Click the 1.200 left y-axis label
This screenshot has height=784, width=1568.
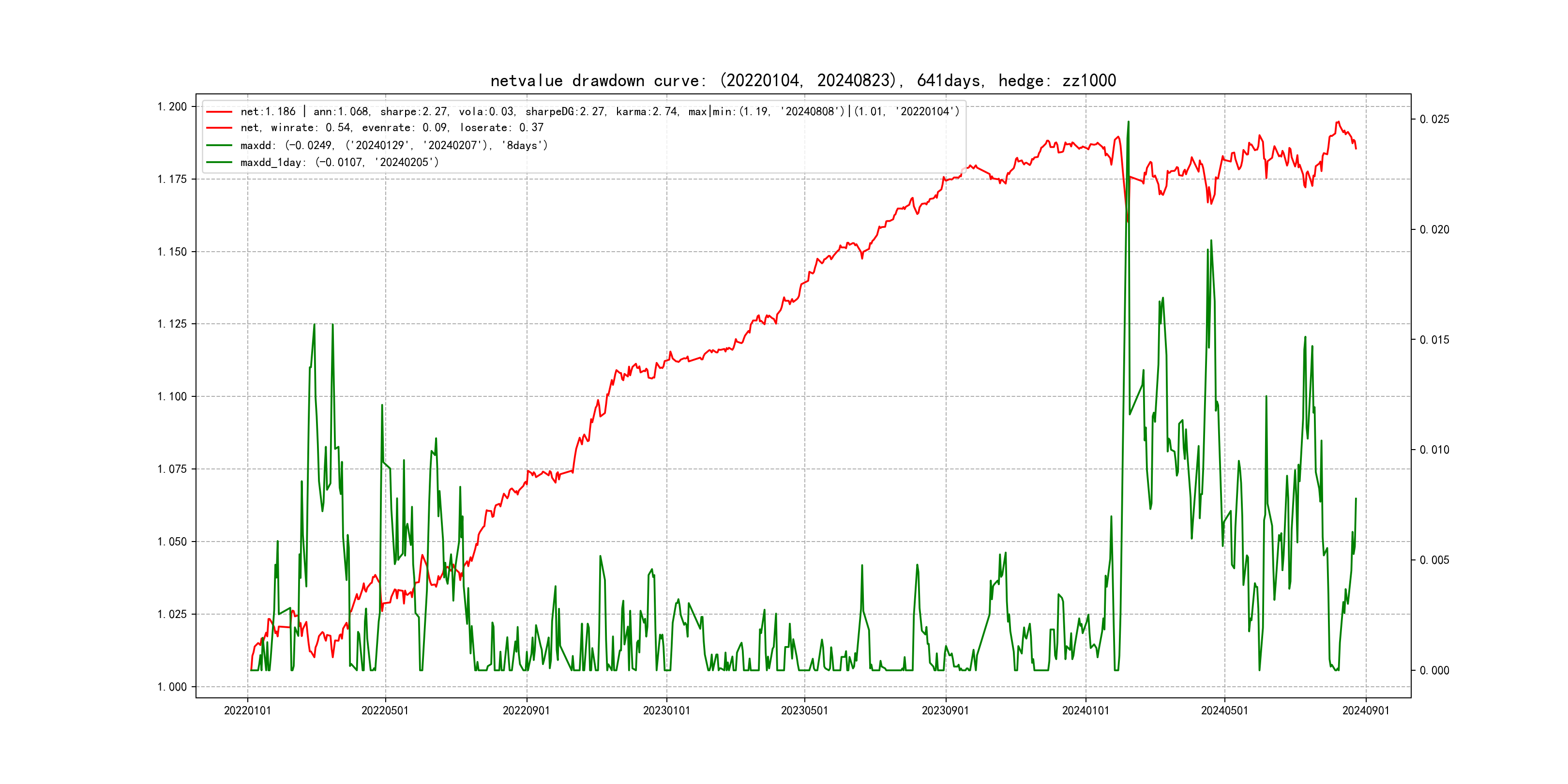[172, 106]
